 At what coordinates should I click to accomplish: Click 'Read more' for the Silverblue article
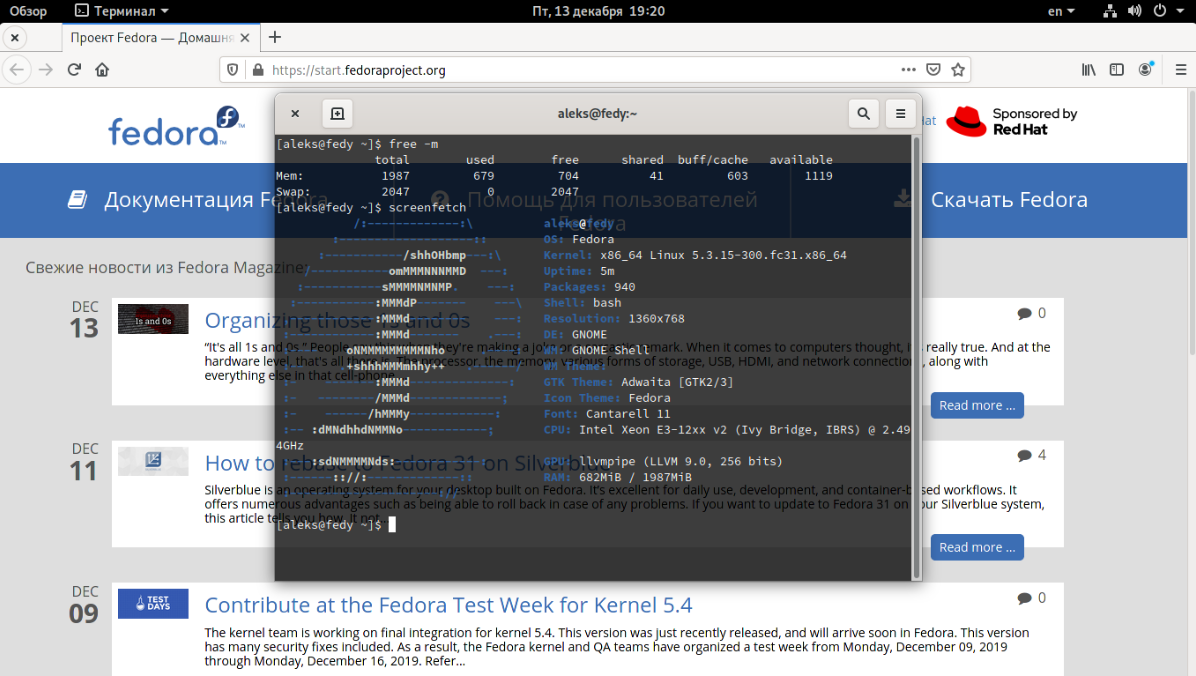click(x=977, y=548)
